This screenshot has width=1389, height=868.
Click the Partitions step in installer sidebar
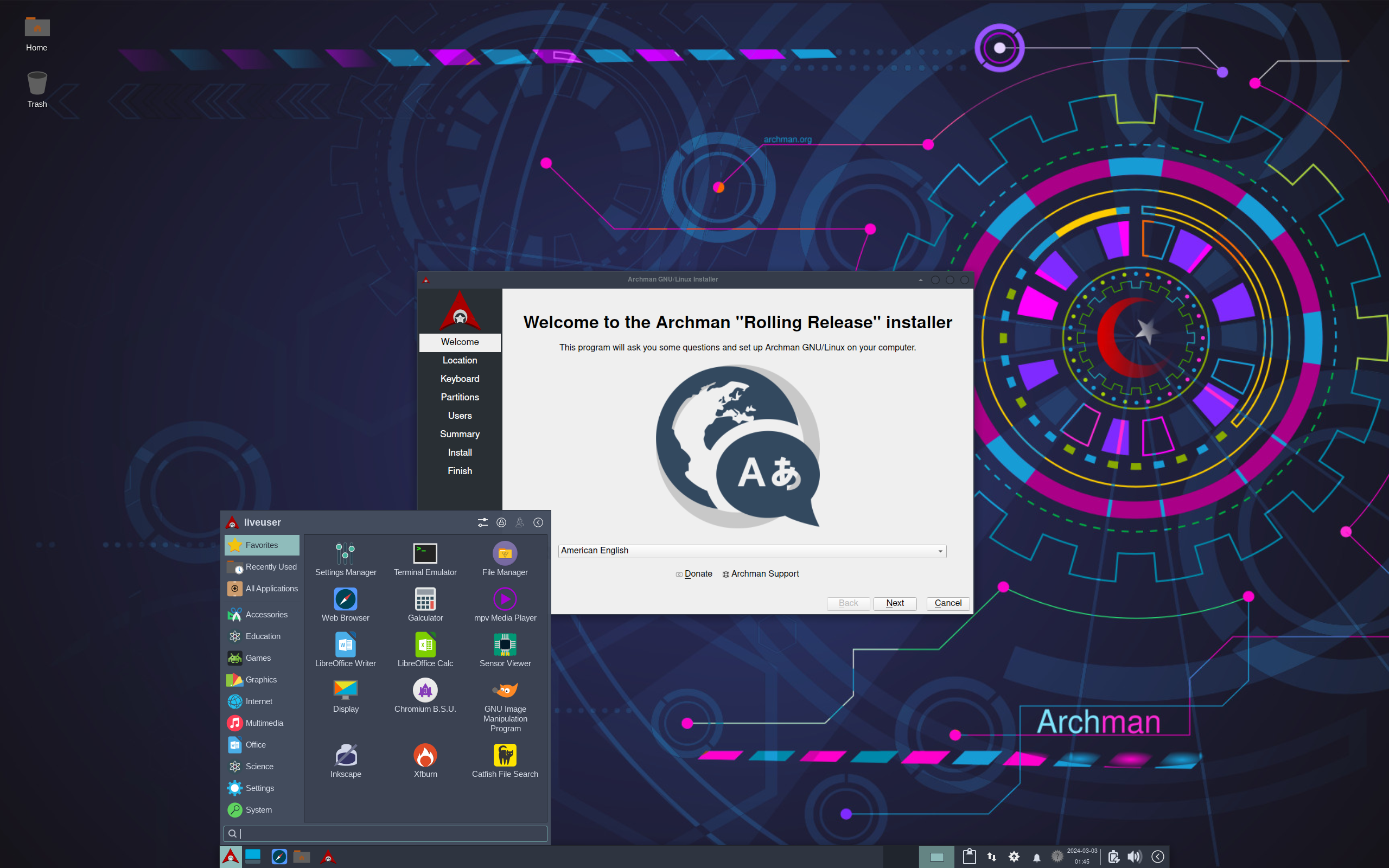[460, 397]
